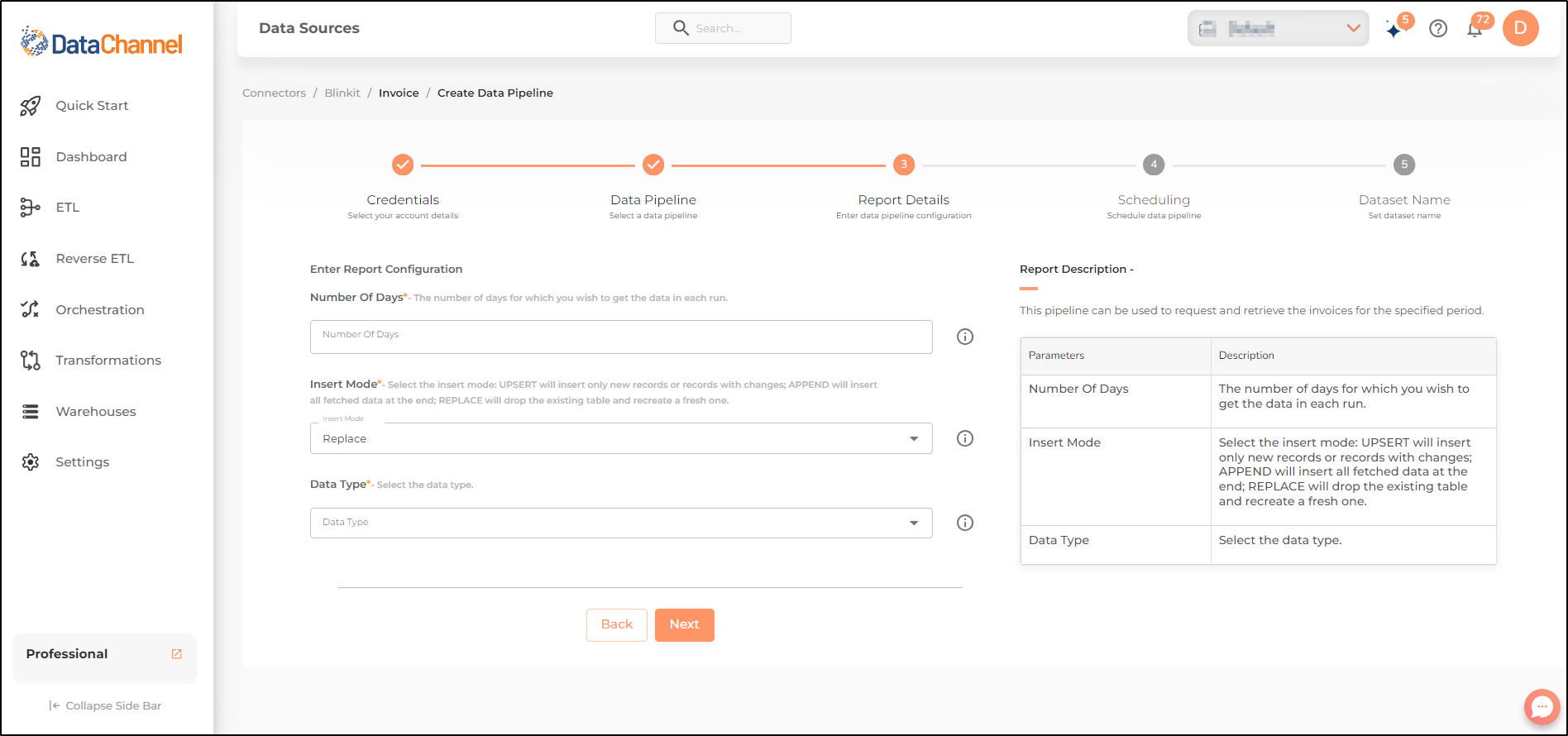Focus the Search box in header

(723, 28)
